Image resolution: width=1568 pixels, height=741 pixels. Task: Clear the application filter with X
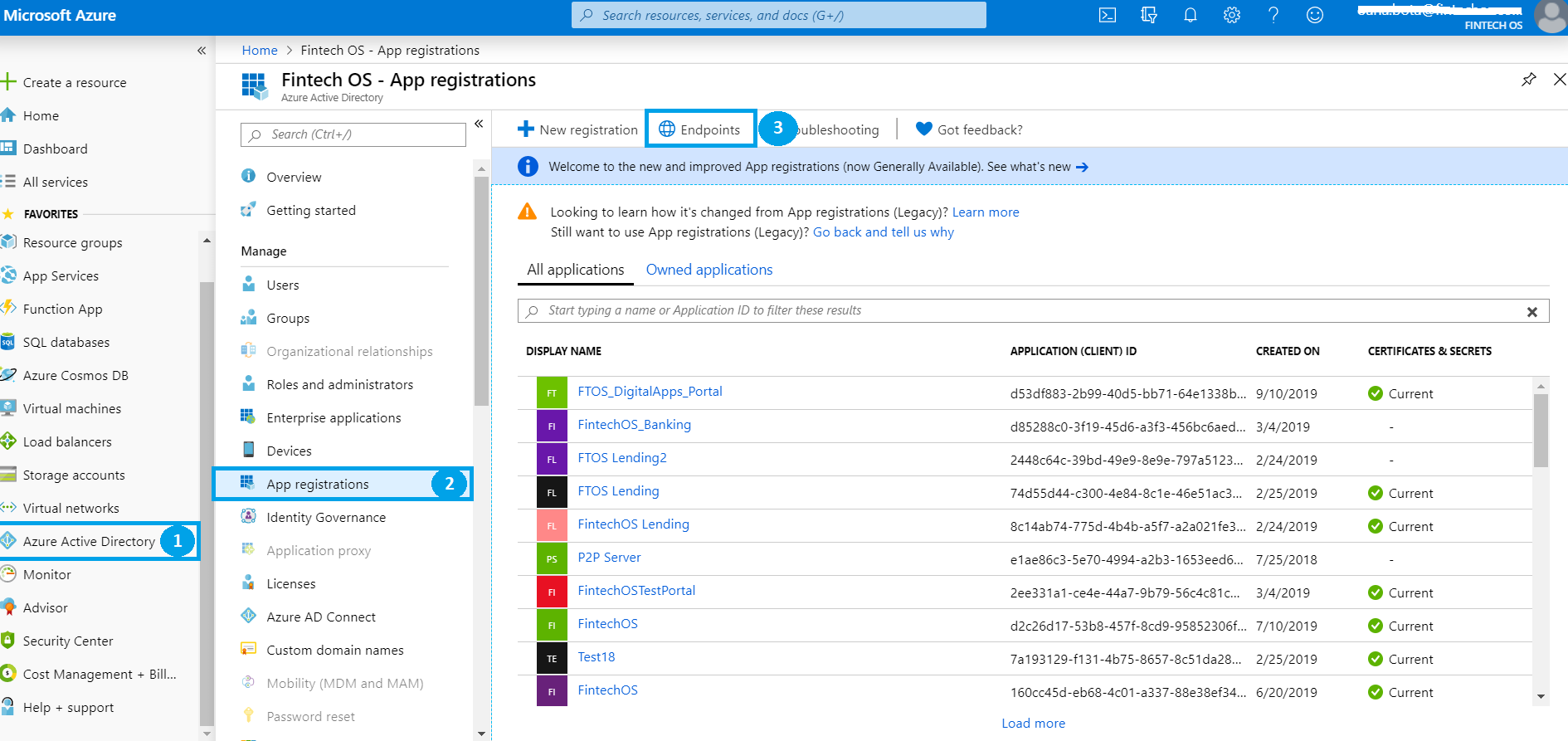tap(1531, 312)
